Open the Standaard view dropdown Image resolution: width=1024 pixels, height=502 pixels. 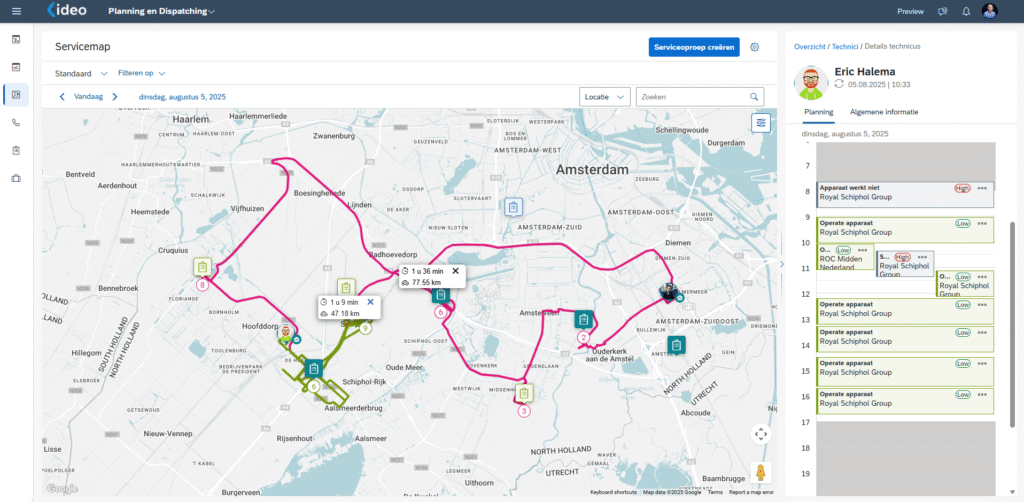pos(82,74)
